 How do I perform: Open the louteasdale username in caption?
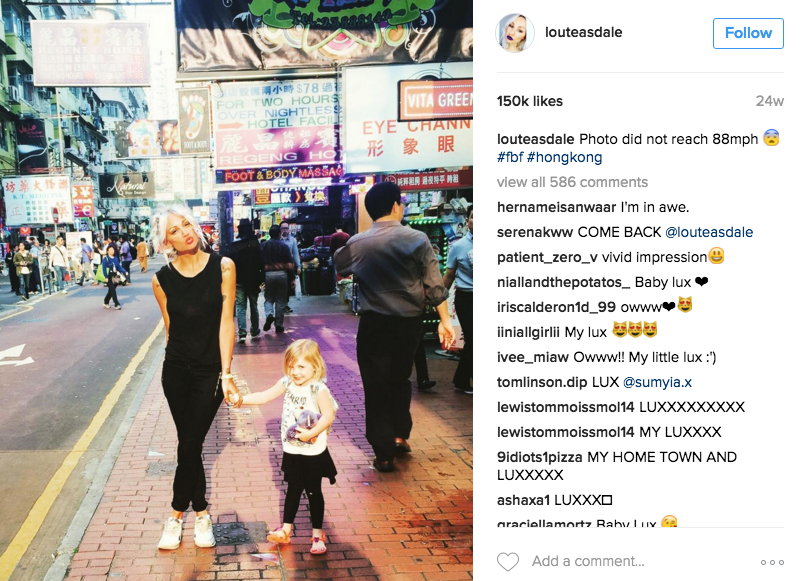click(x=535, y=139)
